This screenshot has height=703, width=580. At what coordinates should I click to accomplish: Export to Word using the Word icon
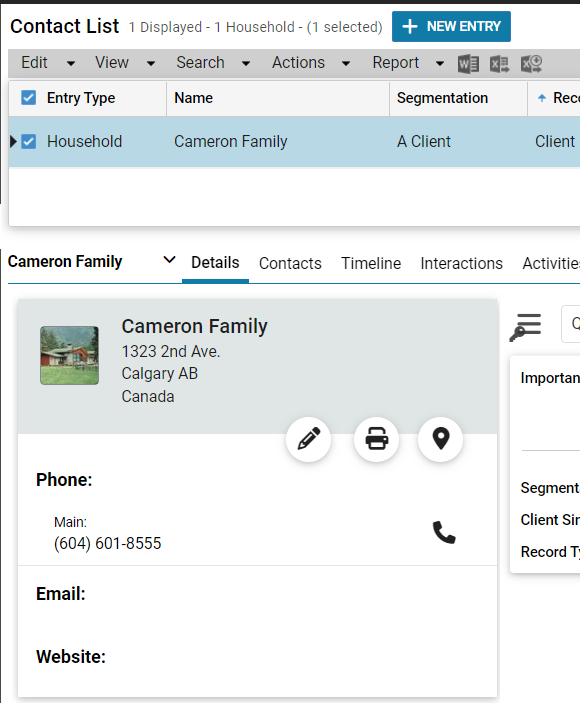coord(468,64)
